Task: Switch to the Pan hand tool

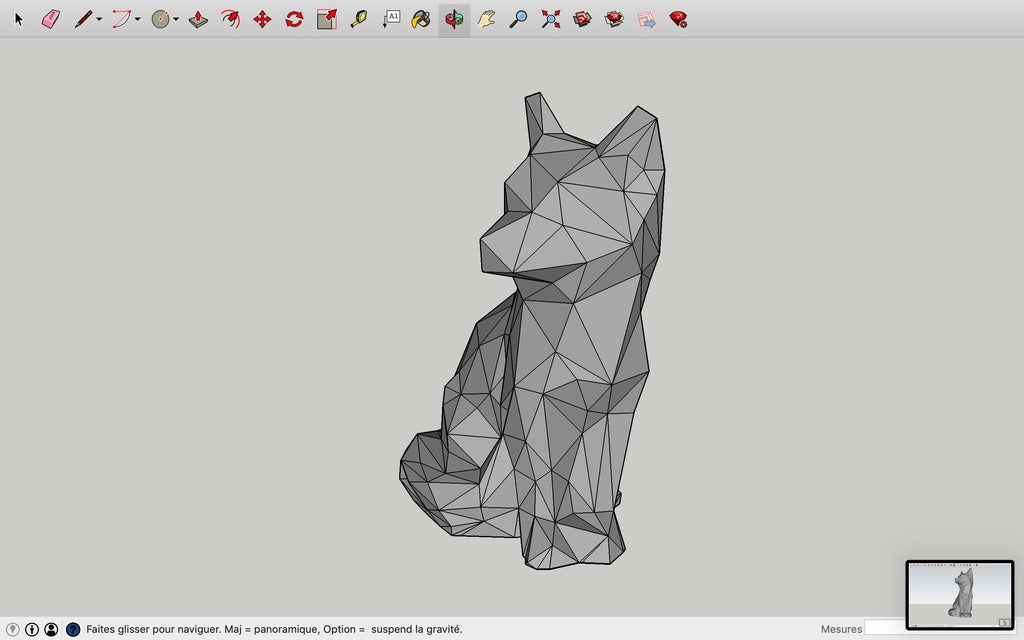Action: click(486, 18)
